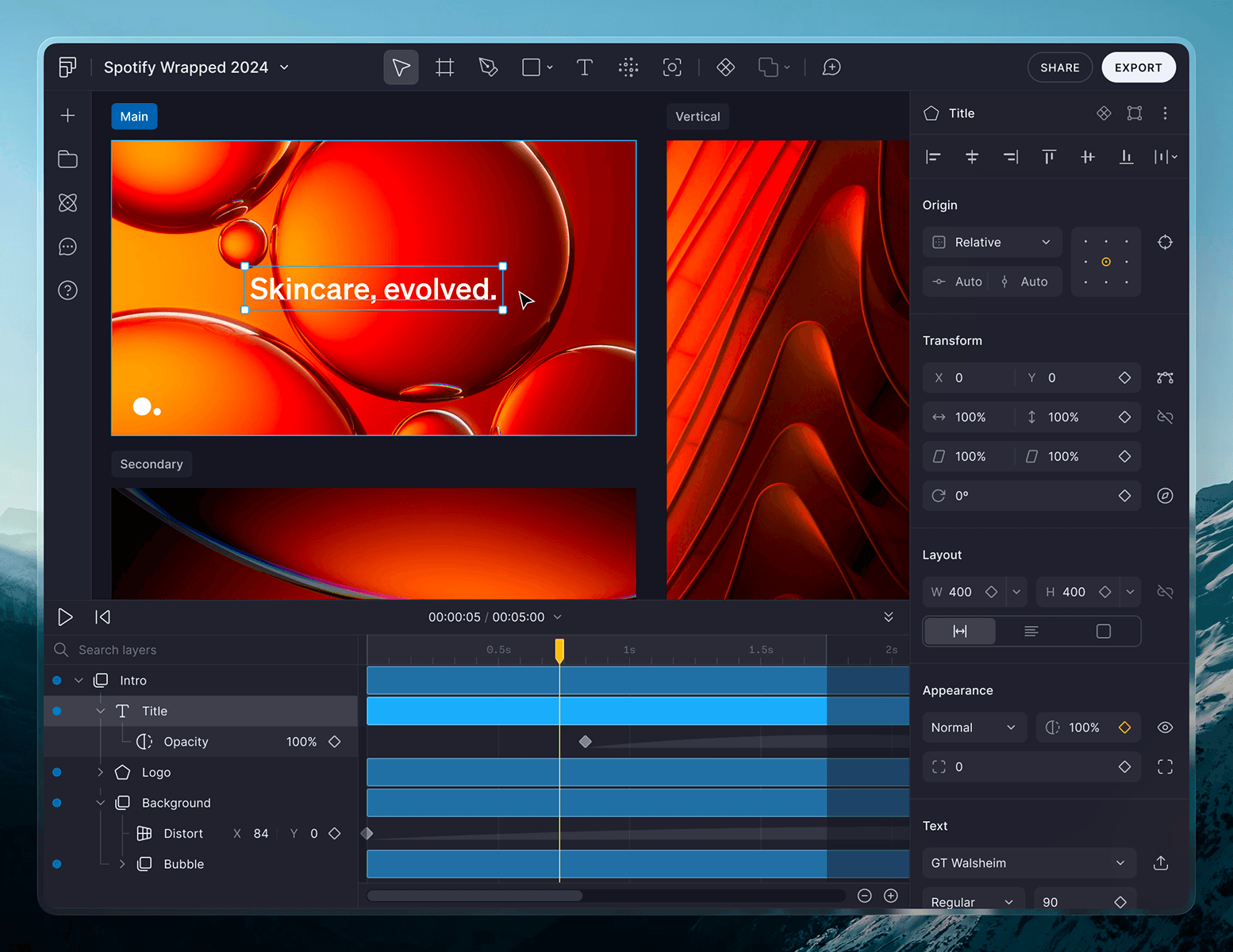The width and height of the screenshot is (1233, 952).
Task: Open the Title panel three-dot menu
Action: [1165, 113]
